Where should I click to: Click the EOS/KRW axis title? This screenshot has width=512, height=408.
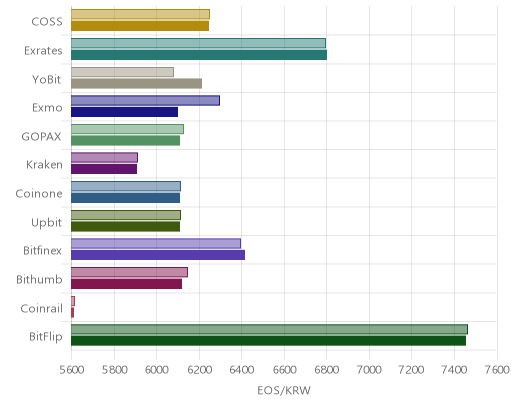click(x=284, y=390)
